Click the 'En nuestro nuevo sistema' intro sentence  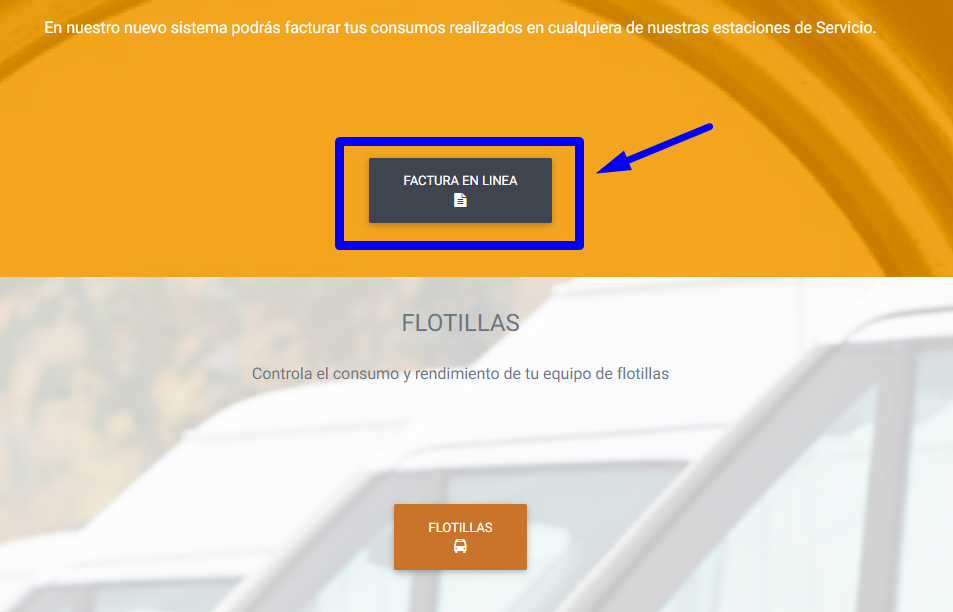(x=460, y=27)
